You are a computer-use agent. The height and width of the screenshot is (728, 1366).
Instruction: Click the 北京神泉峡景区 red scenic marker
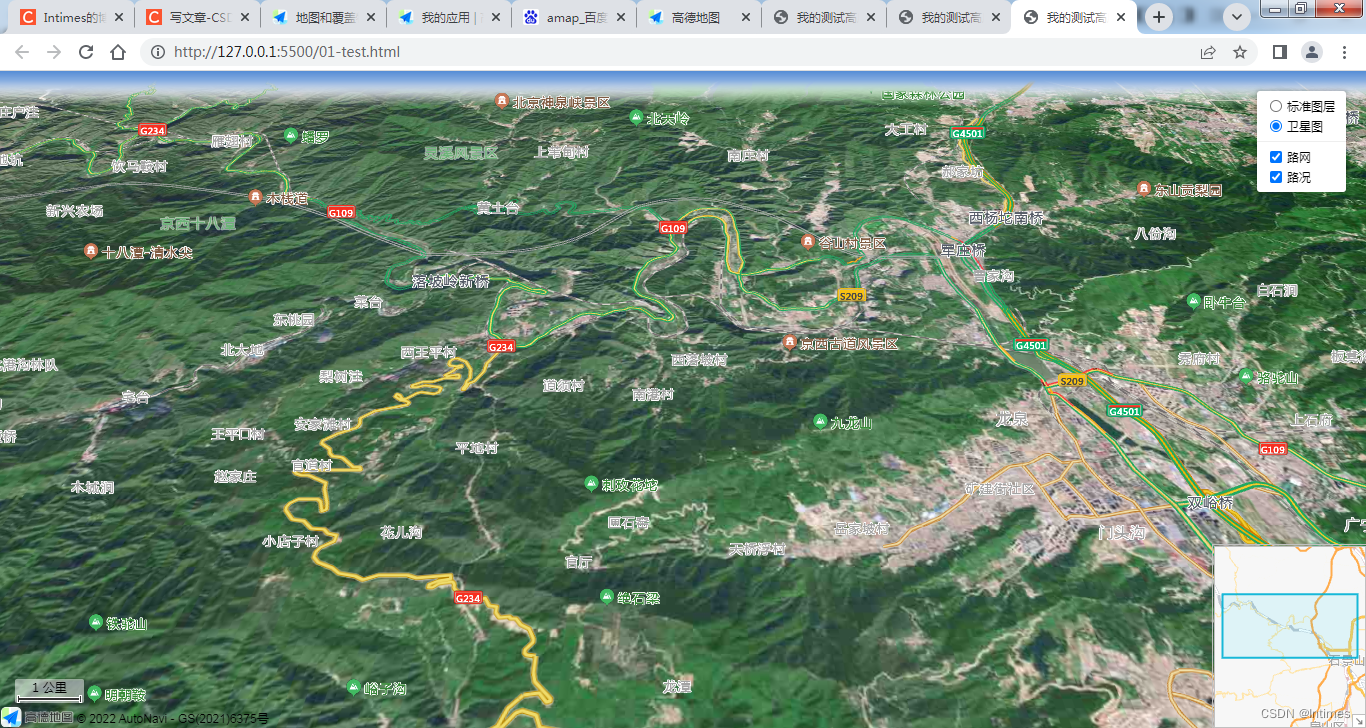[500, 101]
